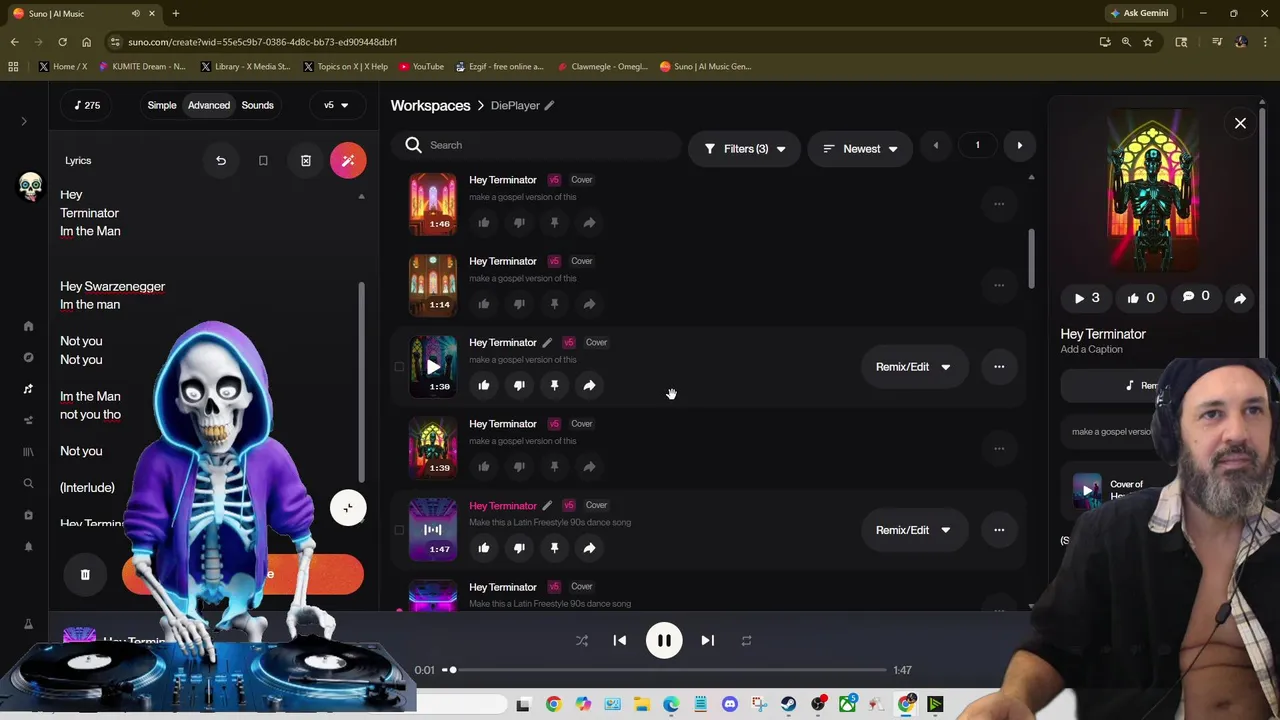Viewport: 1280px width, 720px height.
Task: Tick checkbox beside the 1:47 Latin Freestyle track
Action: pyautogui.click(x=399, y=530)
